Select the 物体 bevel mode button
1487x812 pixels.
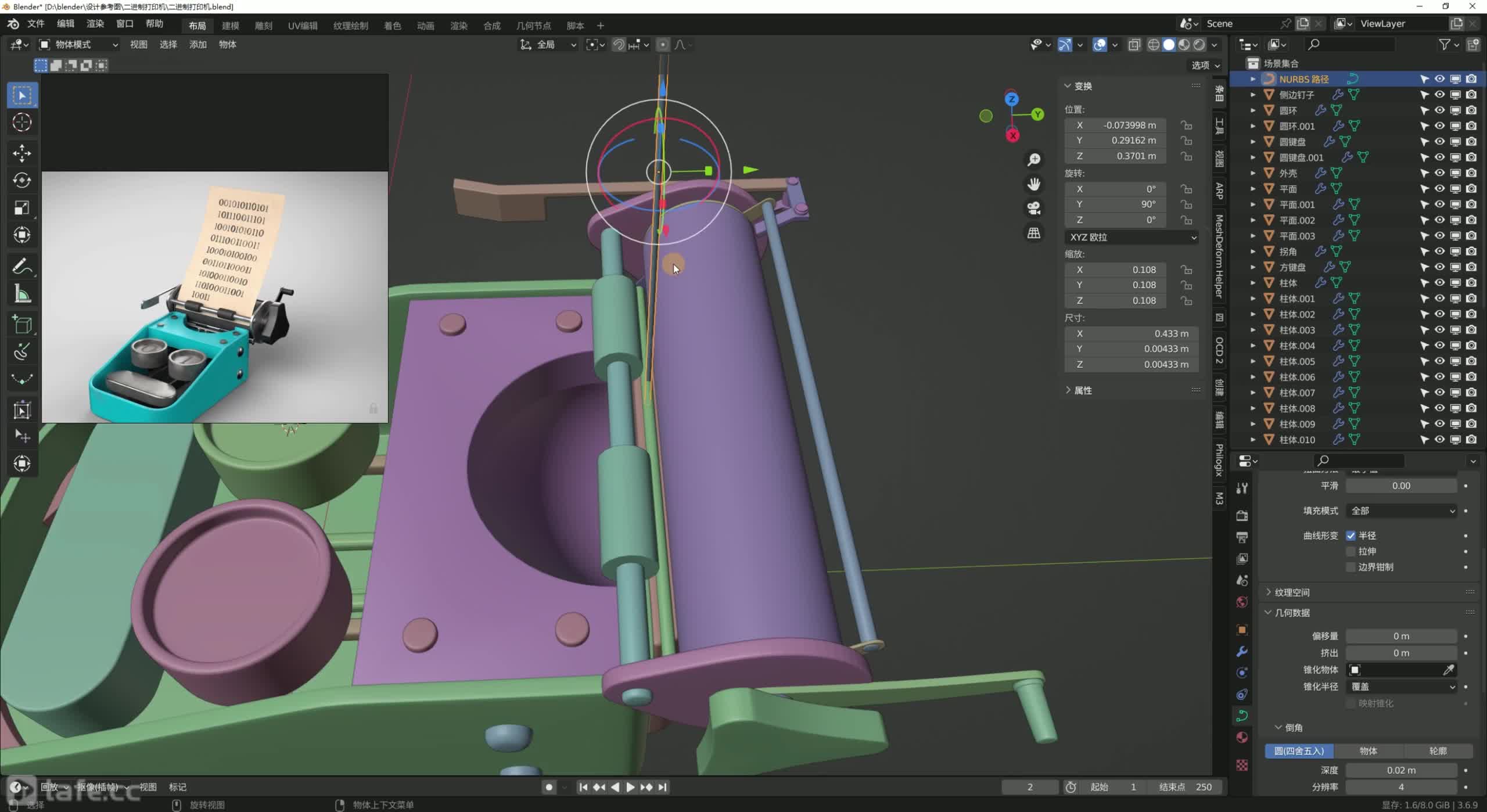click(x=1368, y=751)
